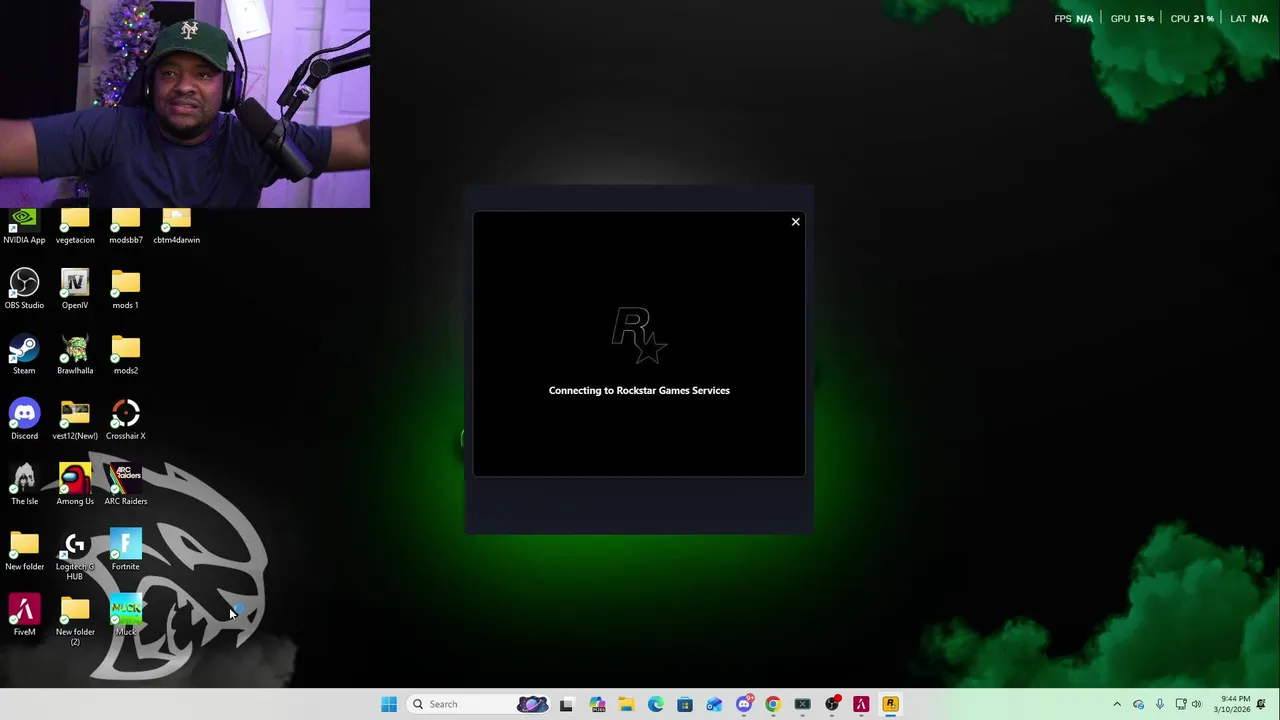Open the NVIDIA App desktop shortcut

[24, 227]
